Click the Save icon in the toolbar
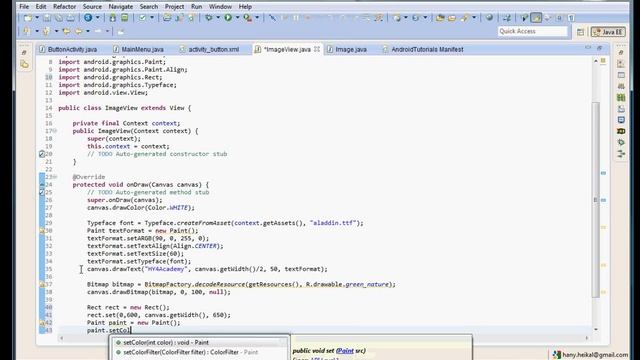 pos(47,18)
